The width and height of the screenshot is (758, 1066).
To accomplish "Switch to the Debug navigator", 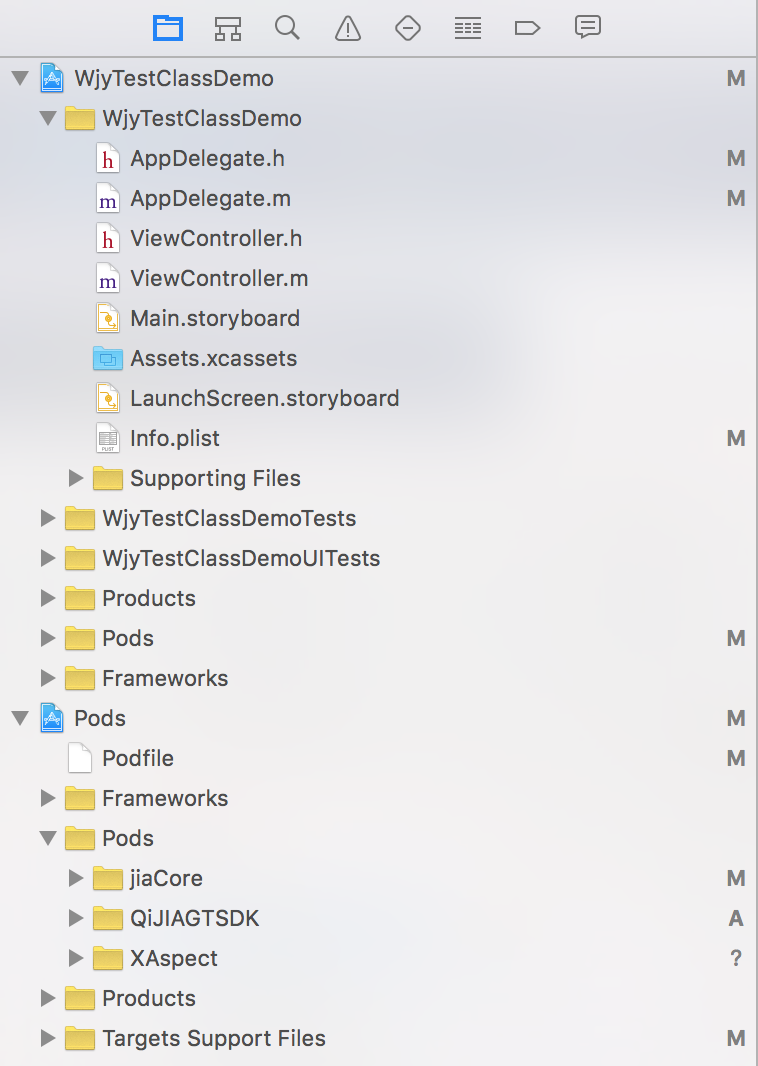I will [x=467, y=28].
